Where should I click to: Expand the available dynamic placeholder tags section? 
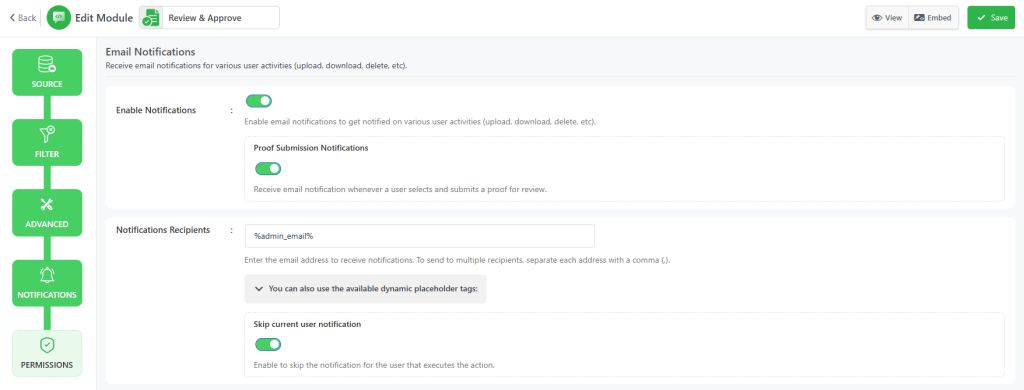365,289
